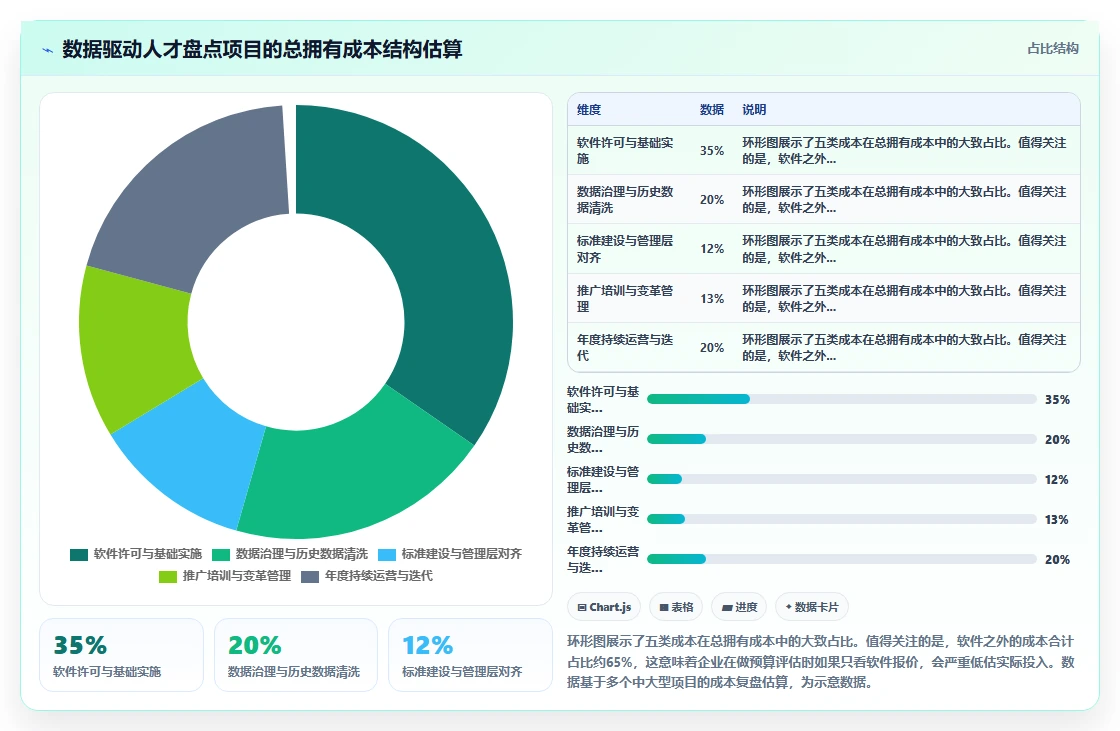Viewport: 1120px width, 731px height.
Task: Open the 12% 标准建设与管理层对齐 stat card
Action: coord(470,655)
